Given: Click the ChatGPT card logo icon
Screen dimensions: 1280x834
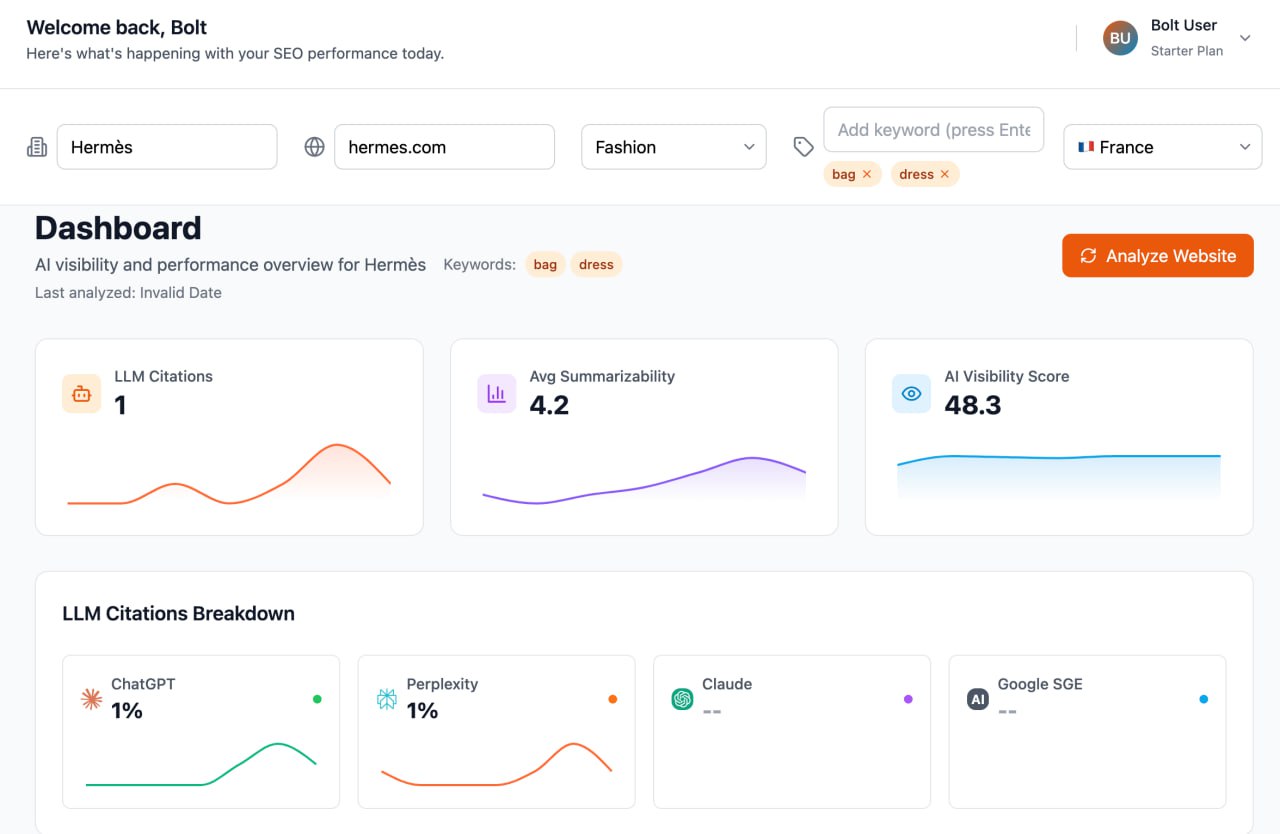Looking at the screenshot, I should [x=91, y=699].
